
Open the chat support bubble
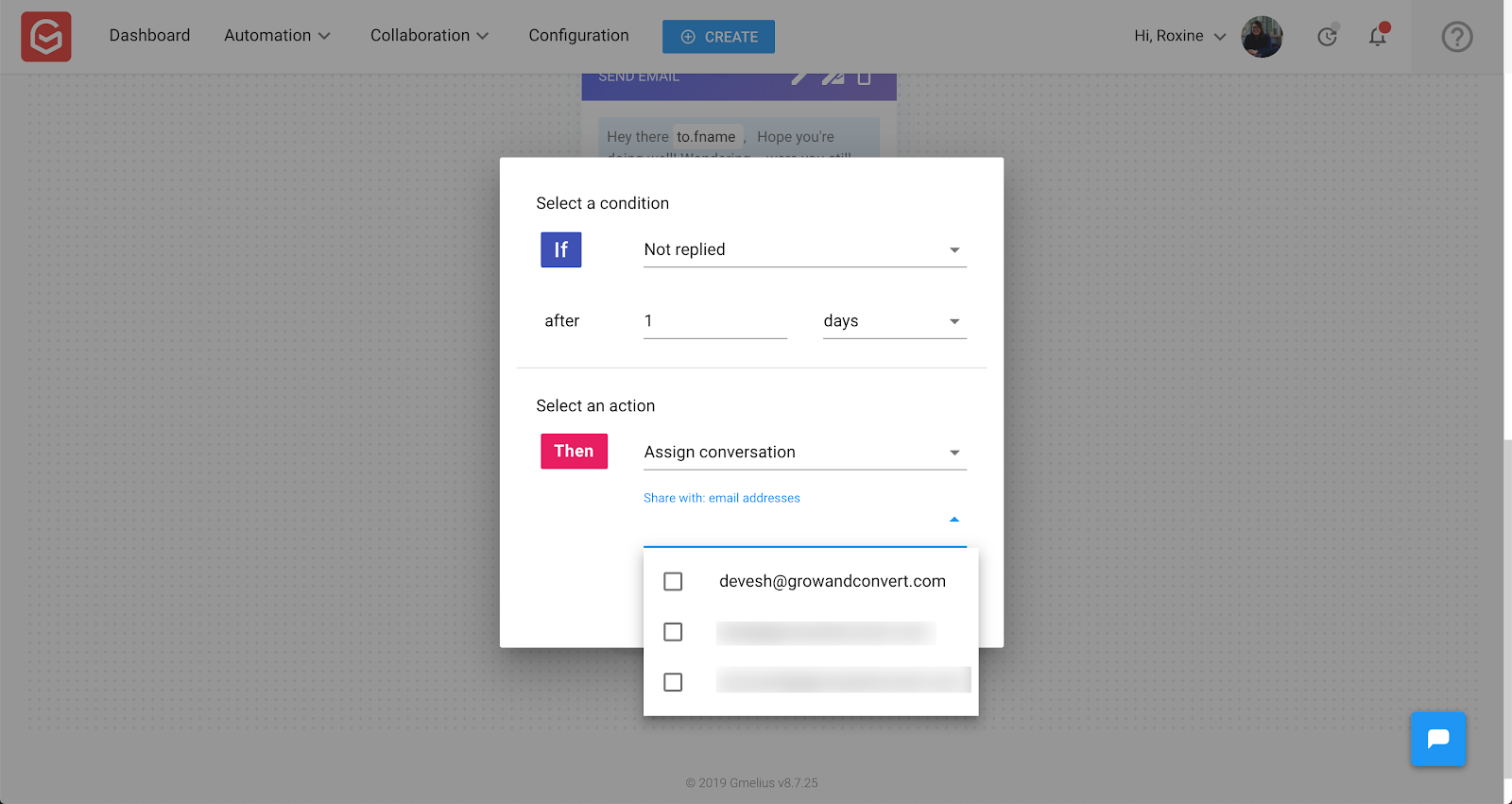click(1438, 739)
